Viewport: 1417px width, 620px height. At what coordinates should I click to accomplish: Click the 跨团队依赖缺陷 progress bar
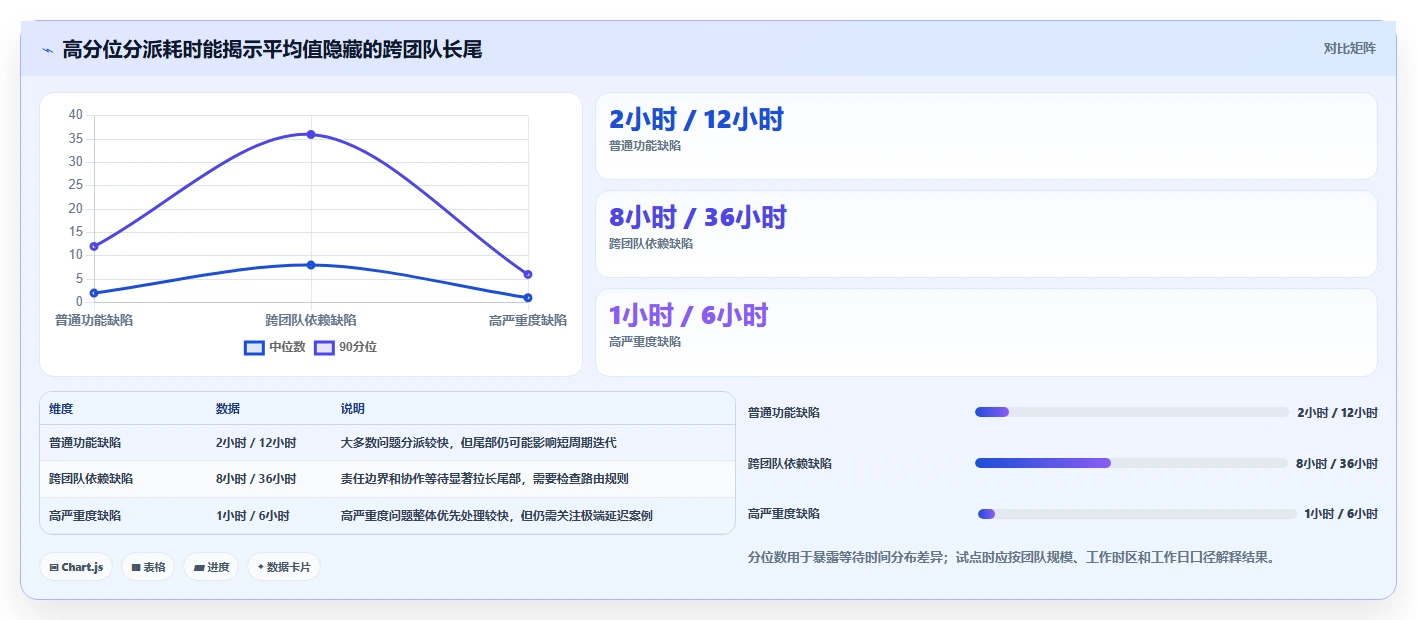(1131, 463)
